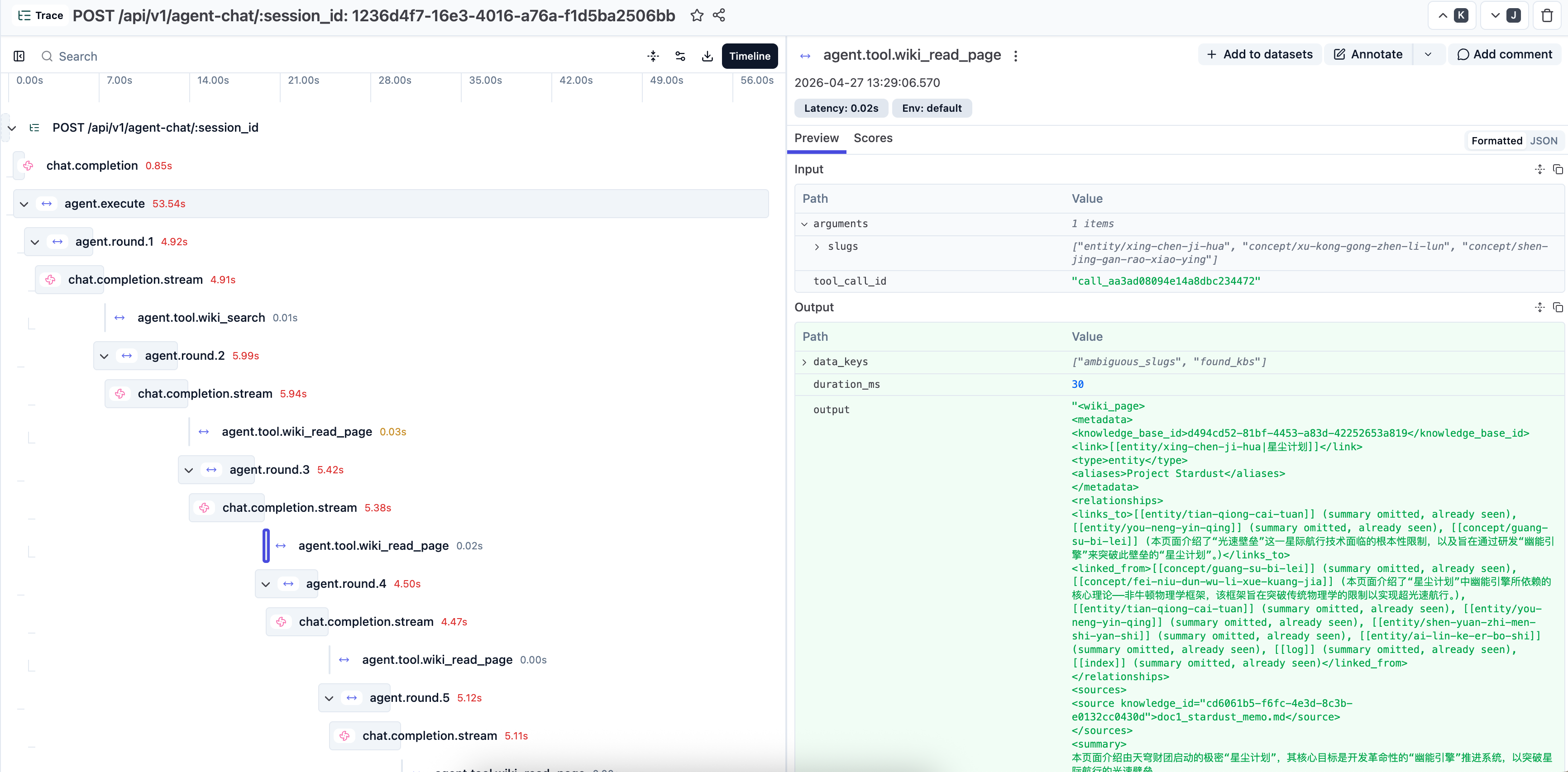Viewport: 1568px width, 772px height.
Task: Click the agent.tool.wiki_search span icon
Action: tap(120, 318)
